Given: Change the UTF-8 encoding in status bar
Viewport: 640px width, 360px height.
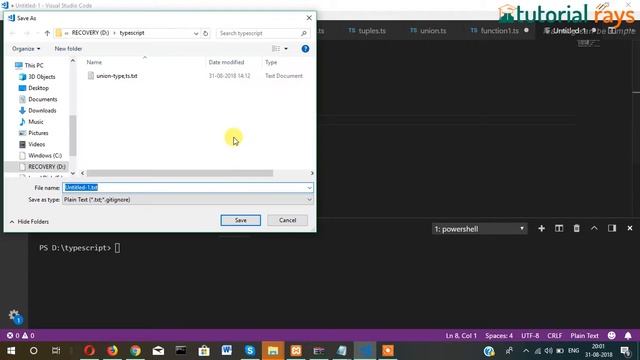Looking at the screenshot, I should 530,336.
